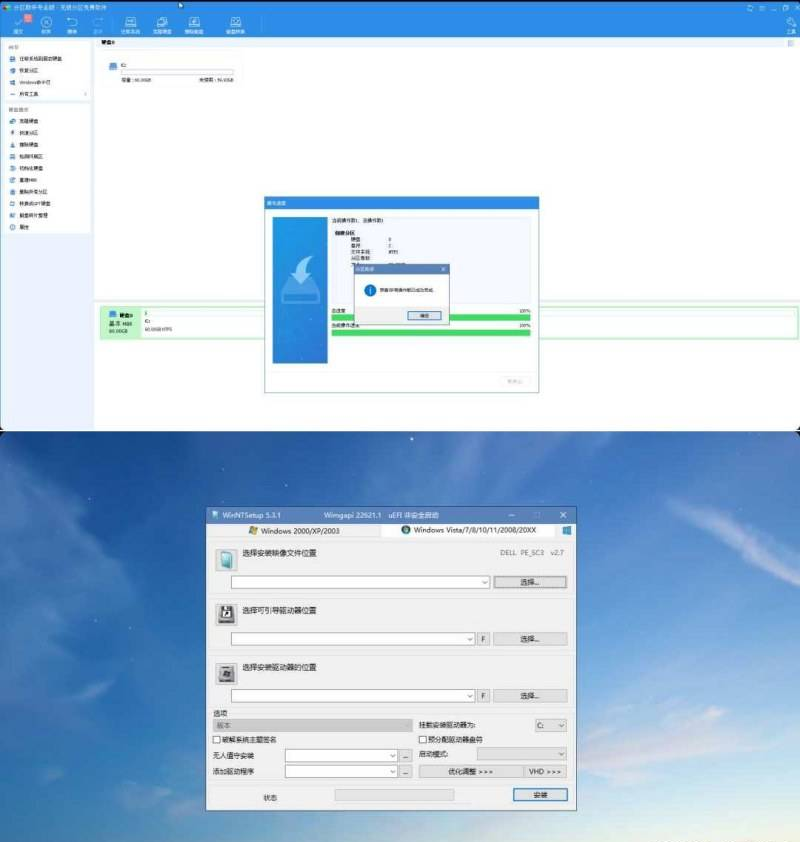Screen dimensions: 800x842
Task: Open the boot drive location dropdown
Action: [x=470, y=639]
